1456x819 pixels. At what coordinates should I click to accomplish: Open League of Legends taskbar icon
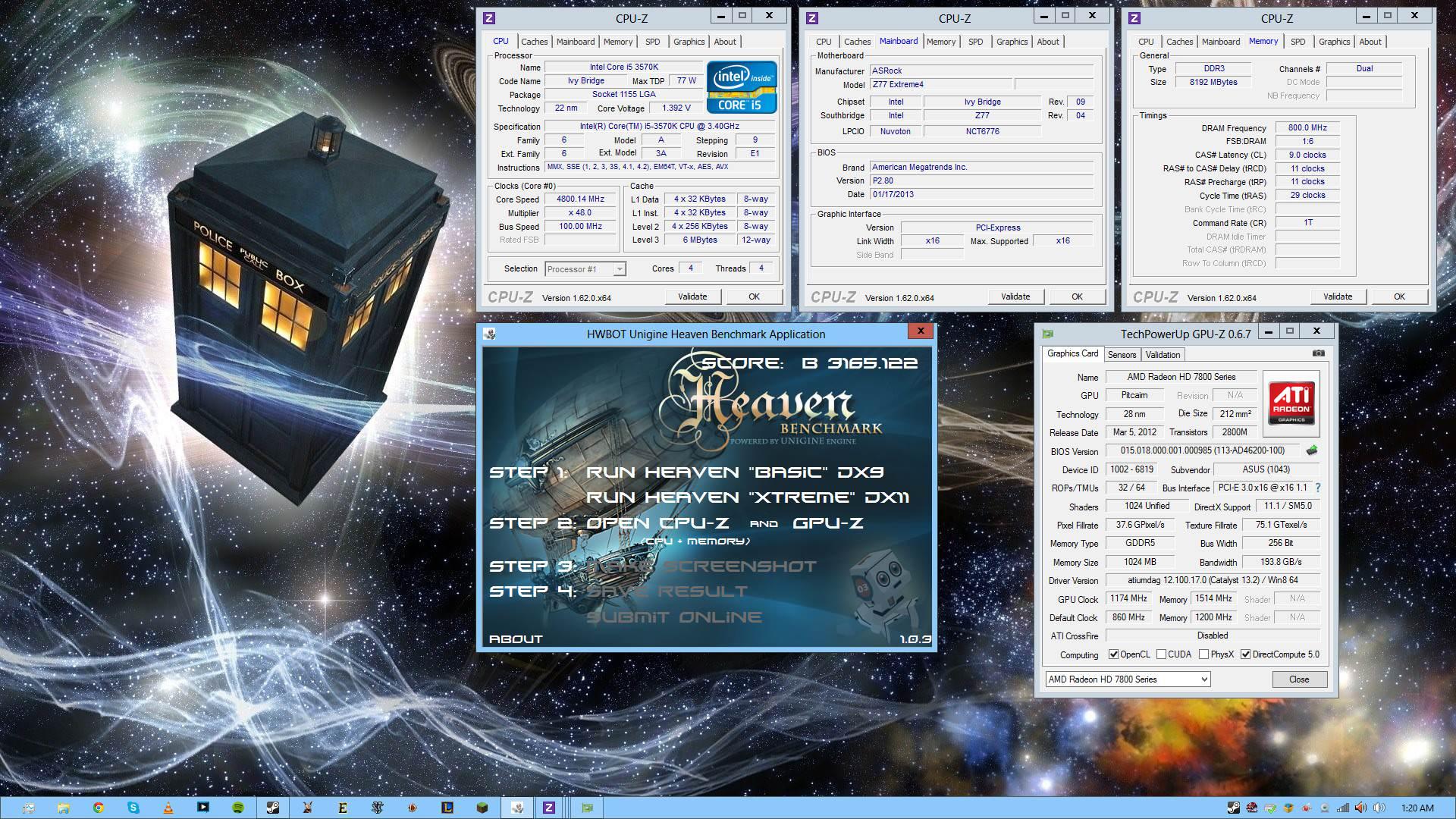tap(447, 808)
